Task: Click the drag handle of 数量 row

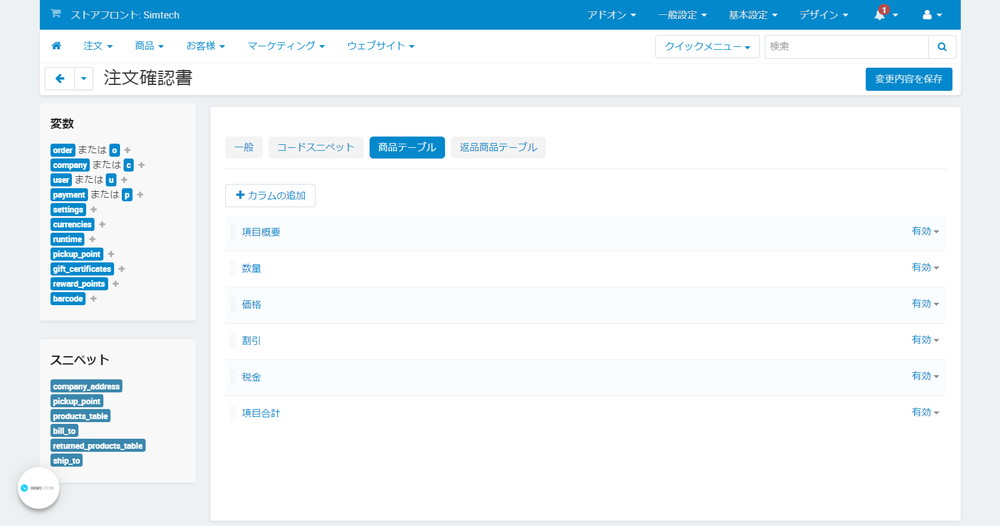Action: coord(233,268)
